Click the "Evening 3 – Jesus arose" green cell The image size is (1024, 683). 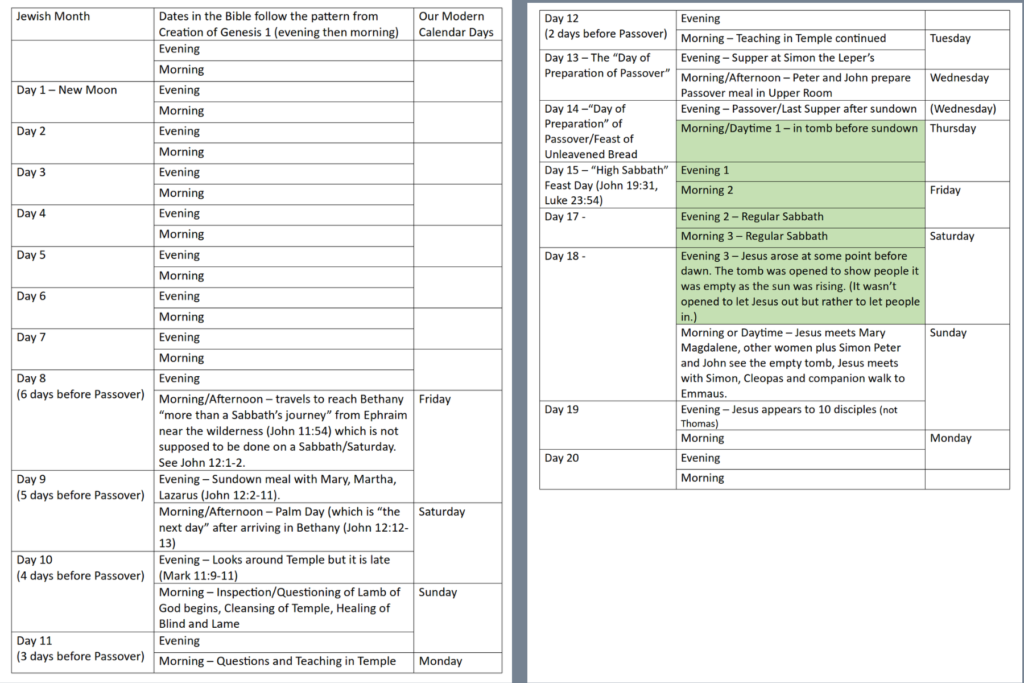(x=799, y=285)
